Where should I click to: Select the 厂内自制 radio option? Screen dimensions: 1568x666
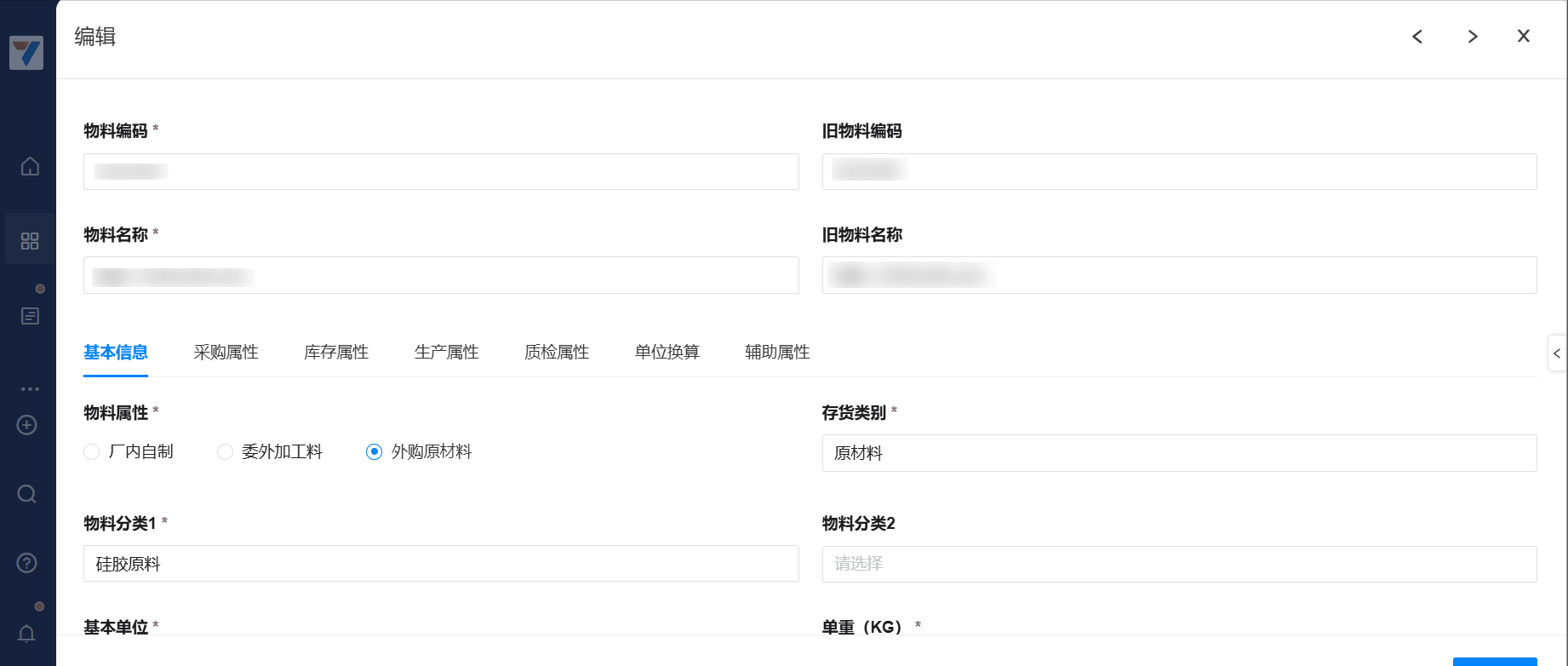coord(92,452)
